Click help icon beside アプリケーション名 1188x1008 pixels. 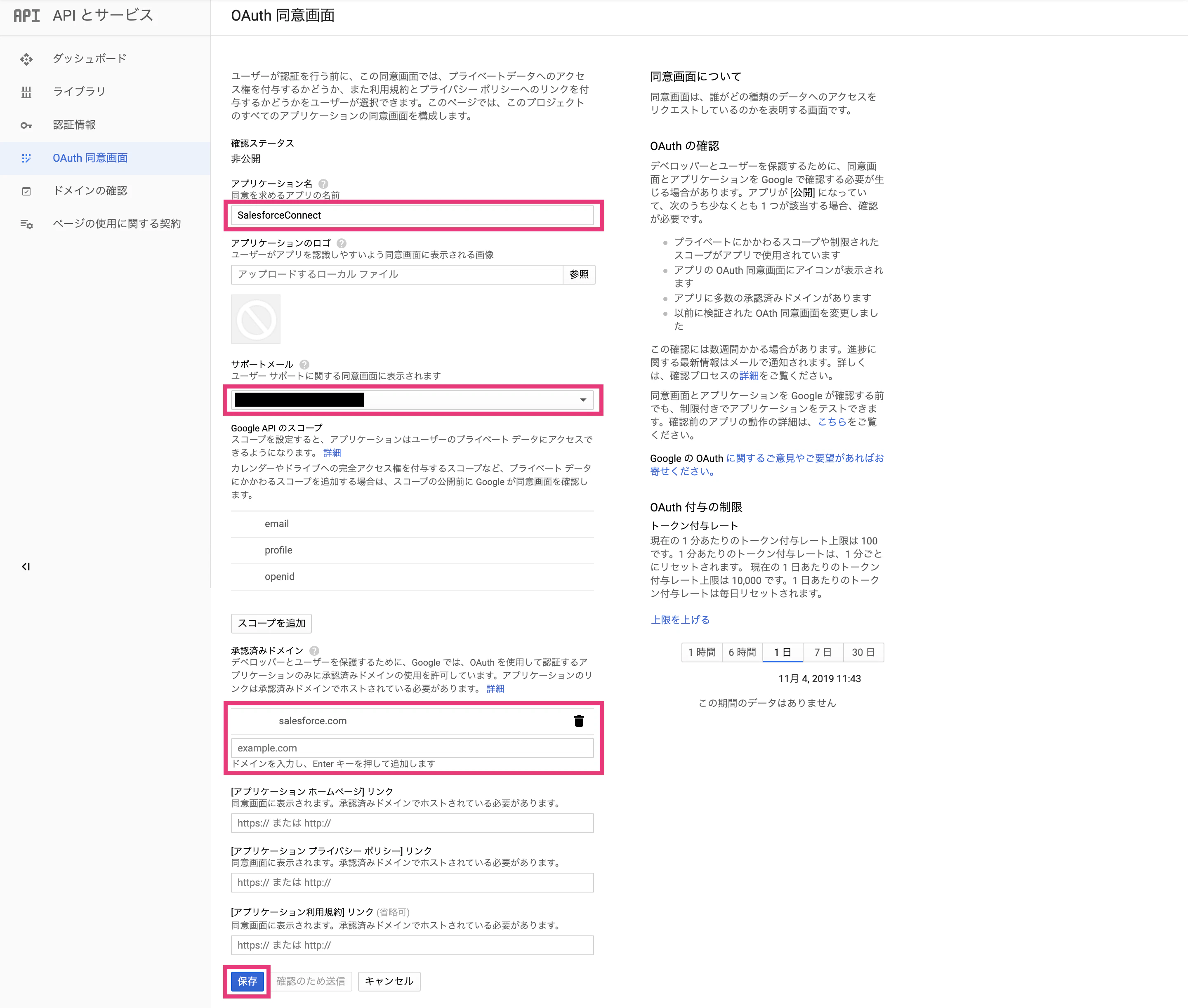coord(323,184)
